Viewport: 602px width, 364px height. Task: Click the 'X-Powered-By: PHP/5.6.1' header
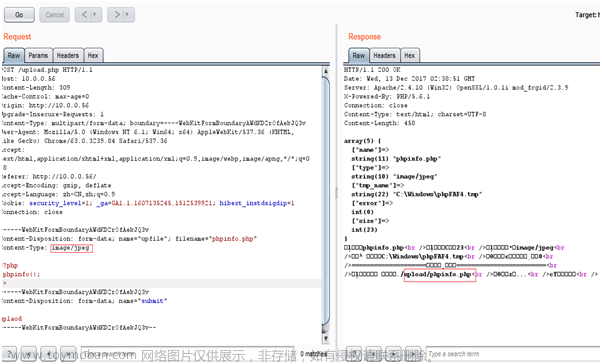[387, 96]
